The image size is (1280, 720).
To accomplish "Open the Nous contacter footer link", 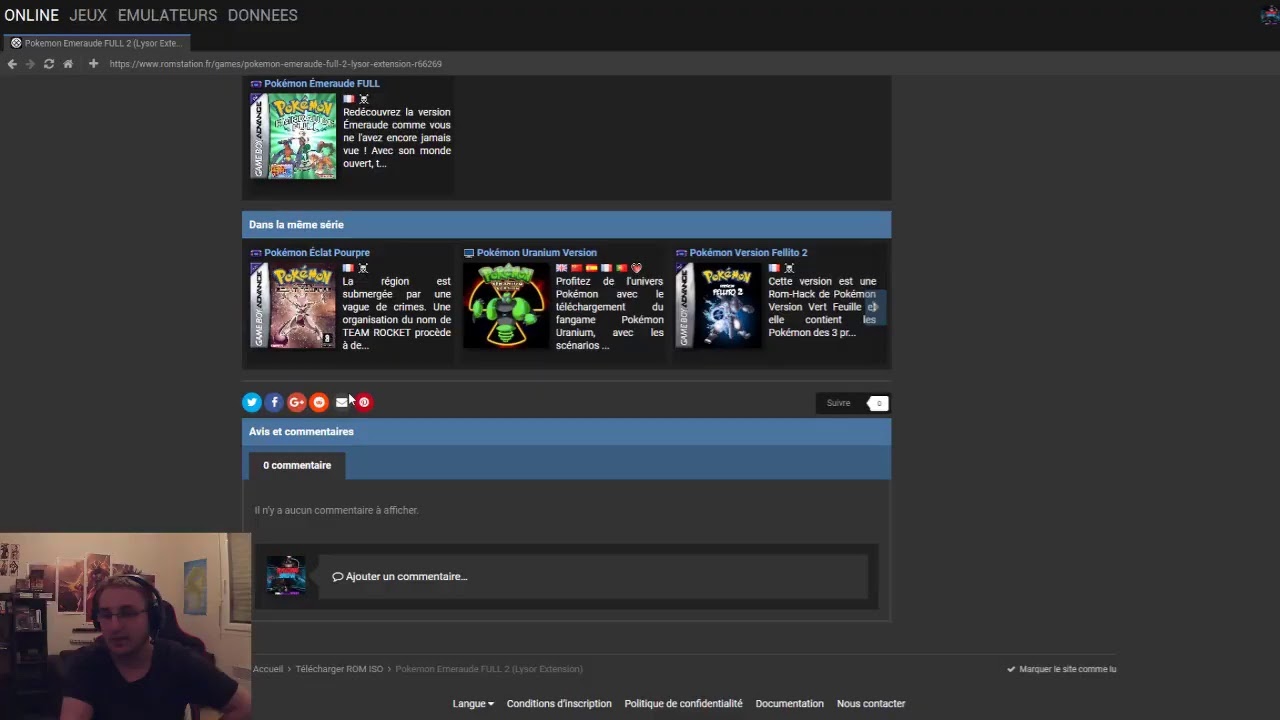I will [x=871, y=704].
